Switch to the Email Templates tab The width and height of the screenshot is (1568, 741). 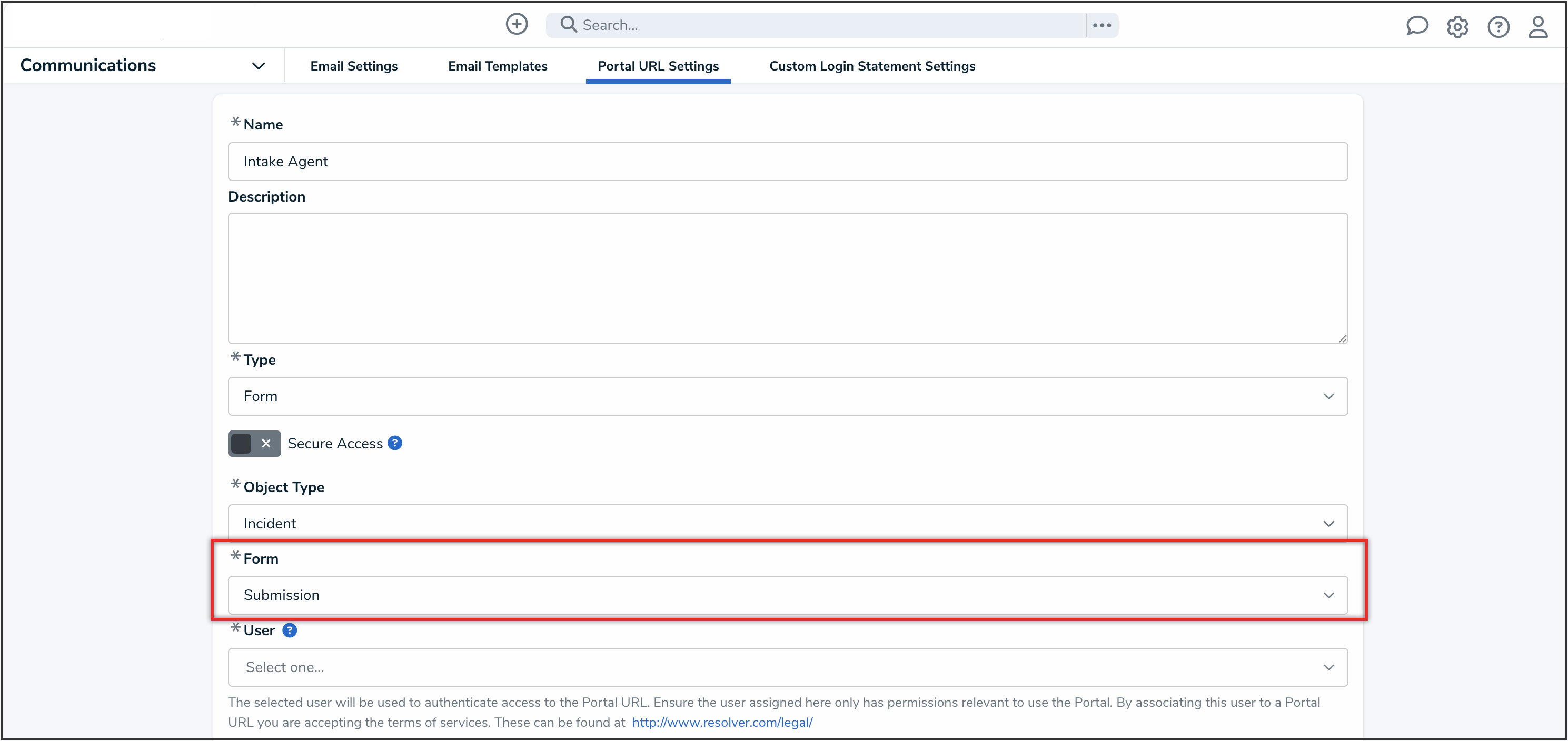497,66
